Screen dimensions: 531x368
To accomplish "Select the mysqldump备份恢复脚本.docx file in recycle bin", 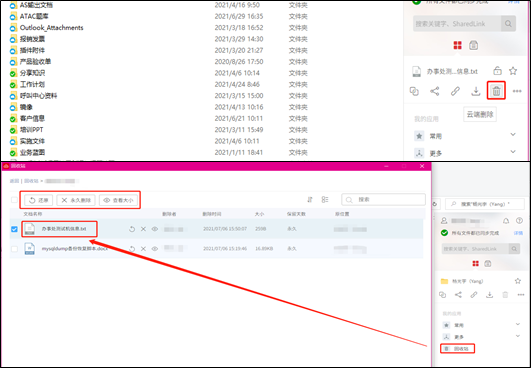I will tap(75, 249).
